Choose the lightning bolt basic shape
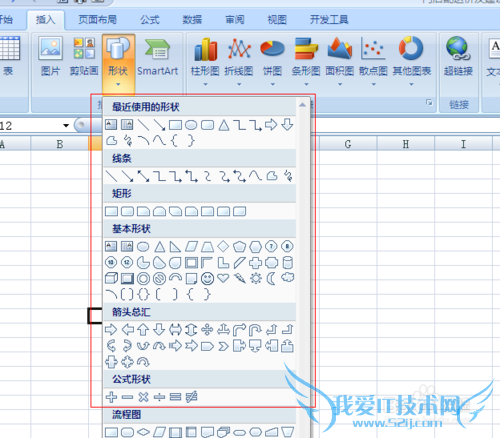Image resolution: width=500 pixels, height=438 pixels. [x=239, y=278]
